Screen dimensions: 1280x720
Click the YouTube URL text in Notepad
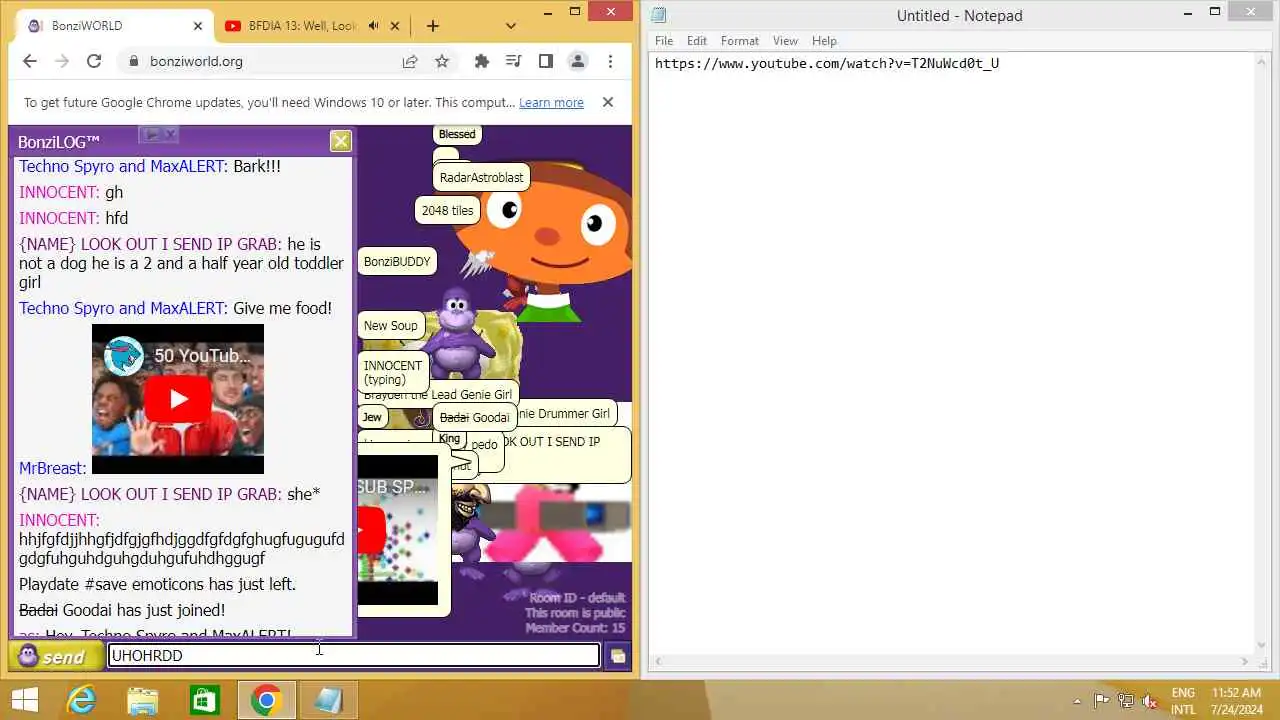click(x=827, y=63)
